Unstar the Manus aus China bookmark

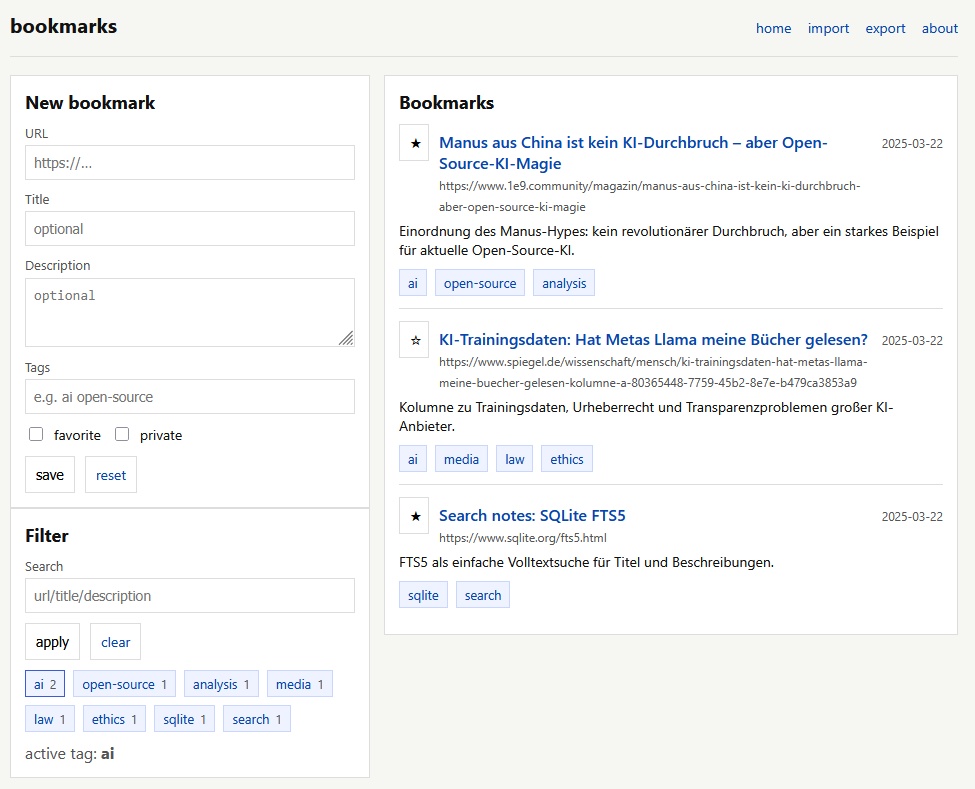pos(414,143)
